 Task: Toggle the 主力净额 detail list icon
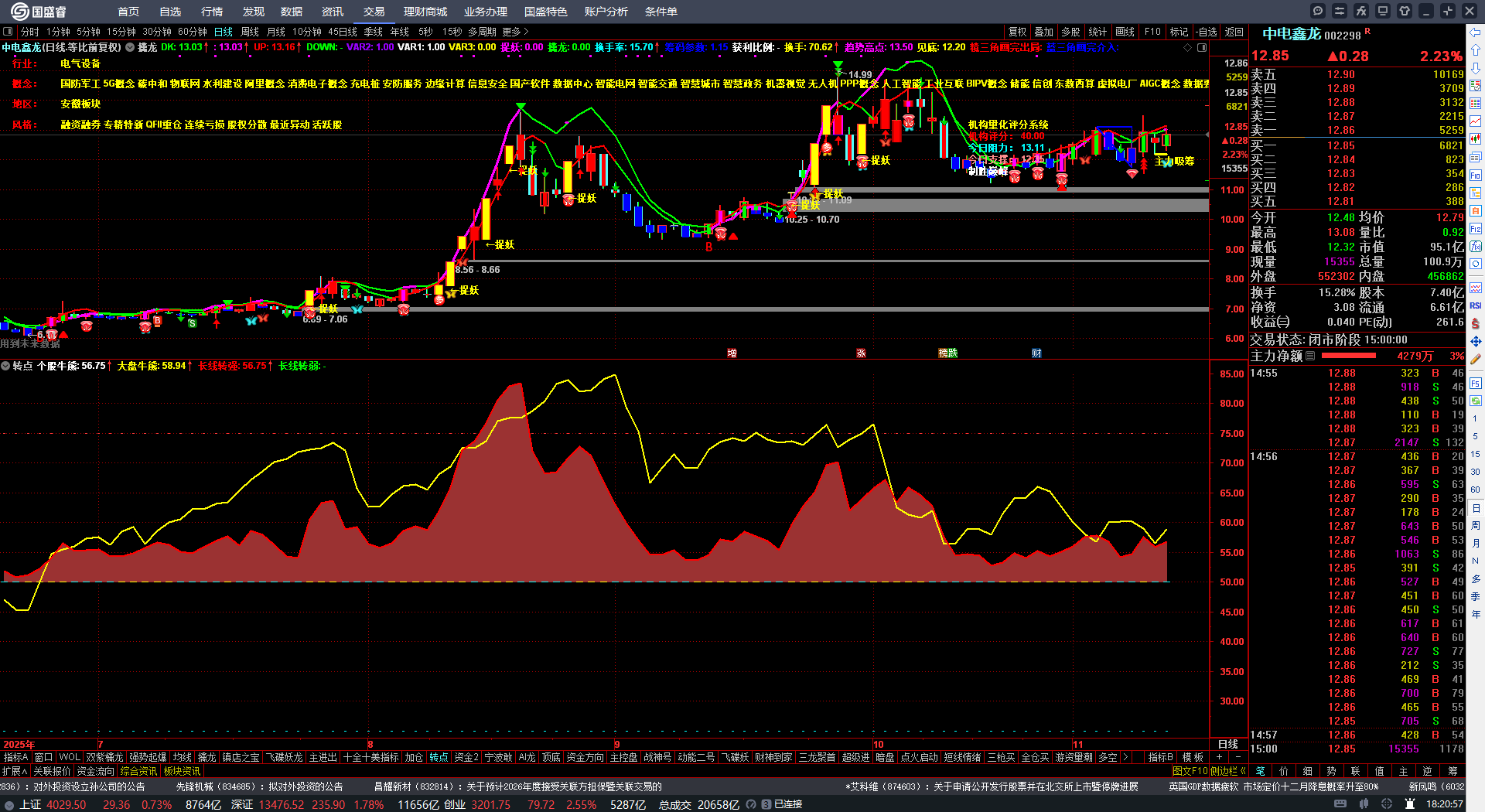click(x=1310, y=356)
